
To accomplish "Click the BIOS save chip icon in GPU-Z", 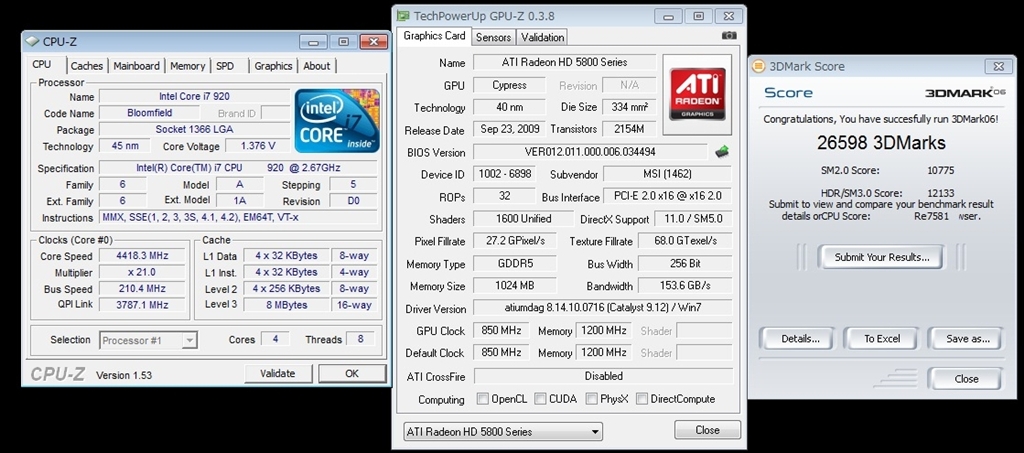I will tap(722, 152).
